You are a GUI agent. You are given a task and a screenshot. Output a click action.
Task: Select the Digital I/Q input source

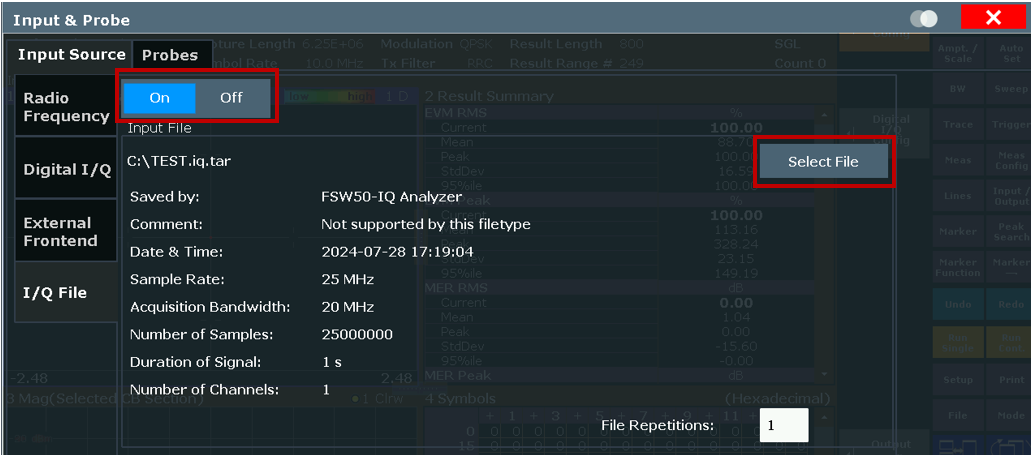[x=66, y=170]
